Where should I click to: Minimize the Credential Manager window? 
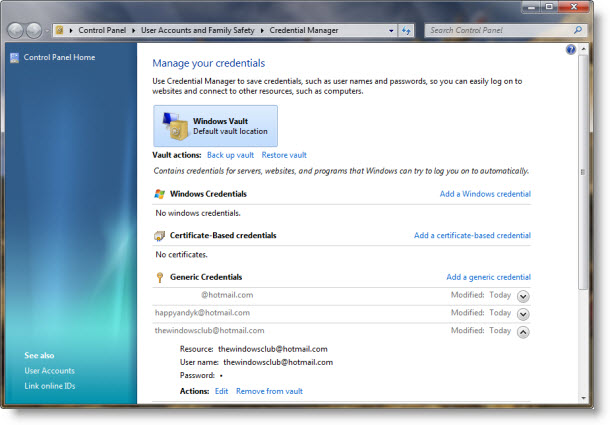coord(531,7)
